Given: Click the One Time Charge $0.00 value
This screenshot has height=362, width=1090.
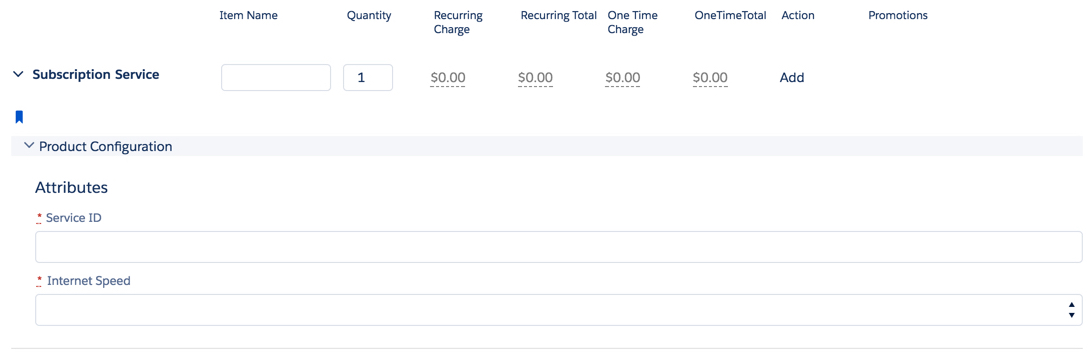Looking at the screenshot, I should coord(623,78).
